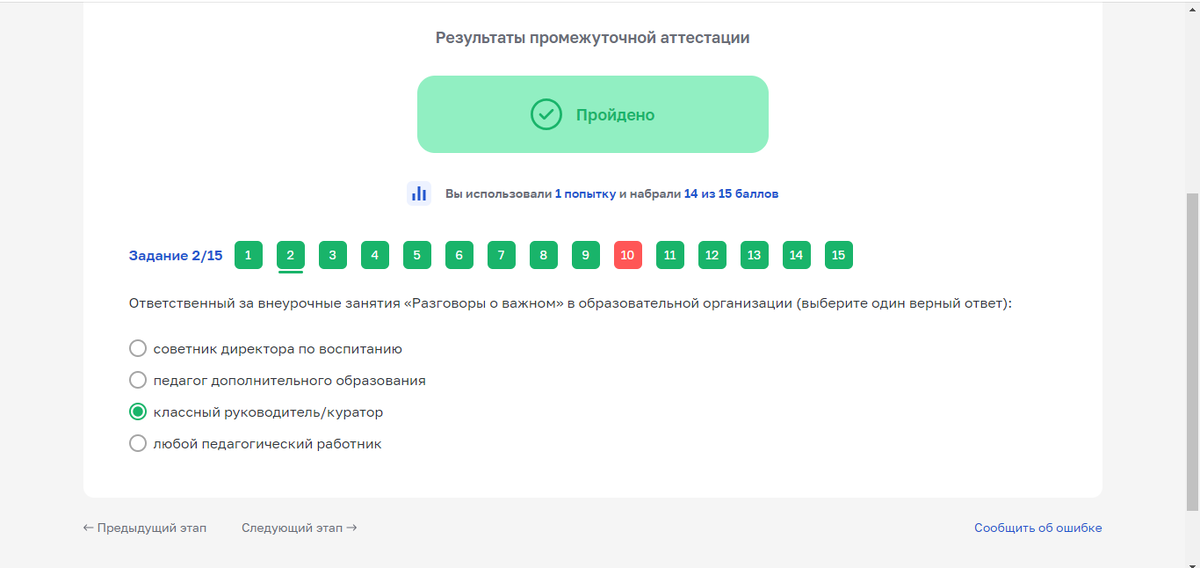Open task number 7
This screenshot has height=568, width=1200.
[501, 255]
